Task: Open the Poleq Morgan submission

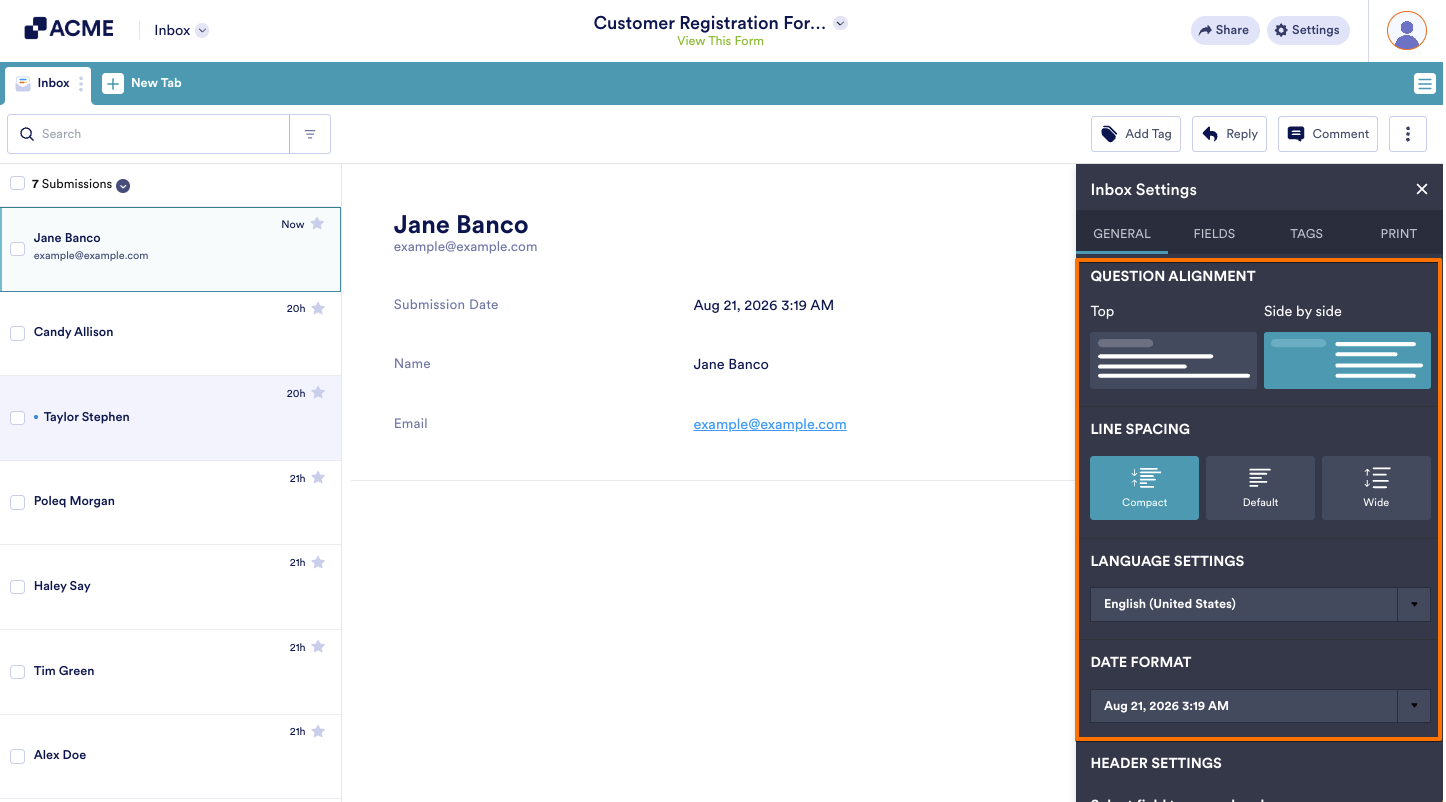Action: tap(170, 502)
